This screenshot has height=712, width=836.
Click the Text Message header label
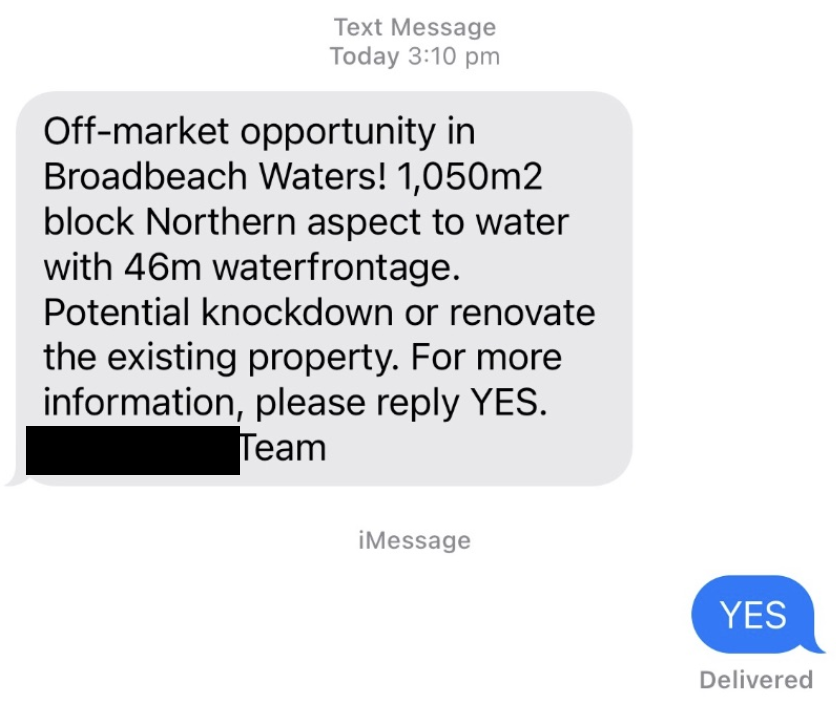point(415,27)
